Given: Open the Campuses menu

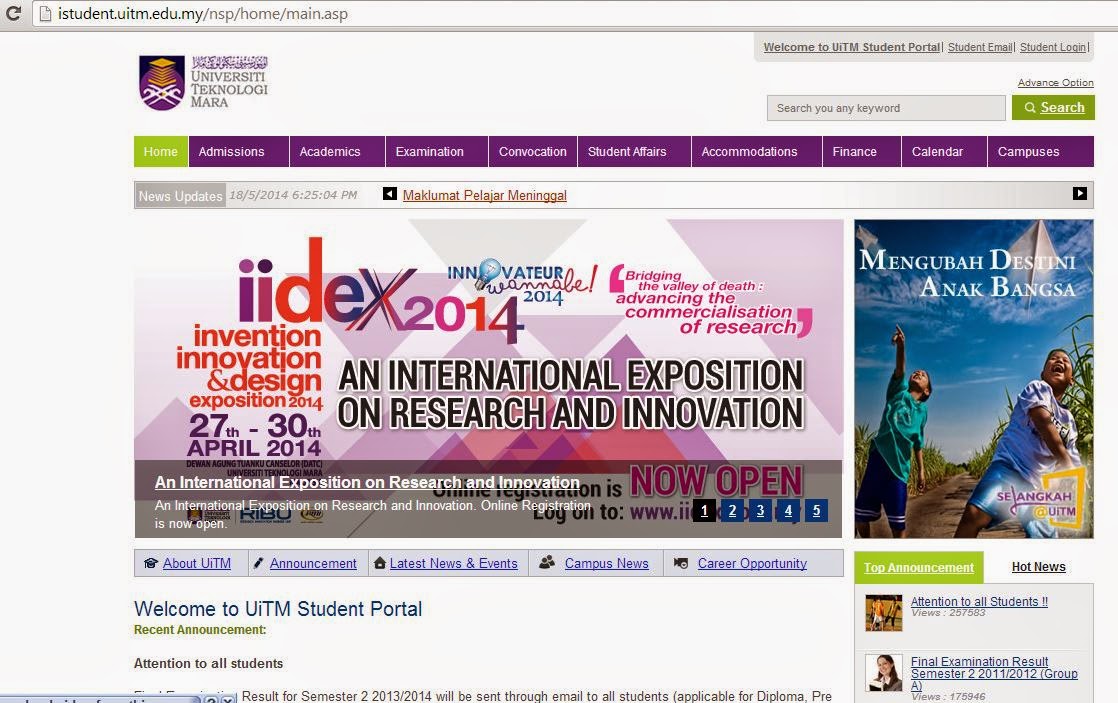Looking at the screenshot, I should [x=1040, y=152].
